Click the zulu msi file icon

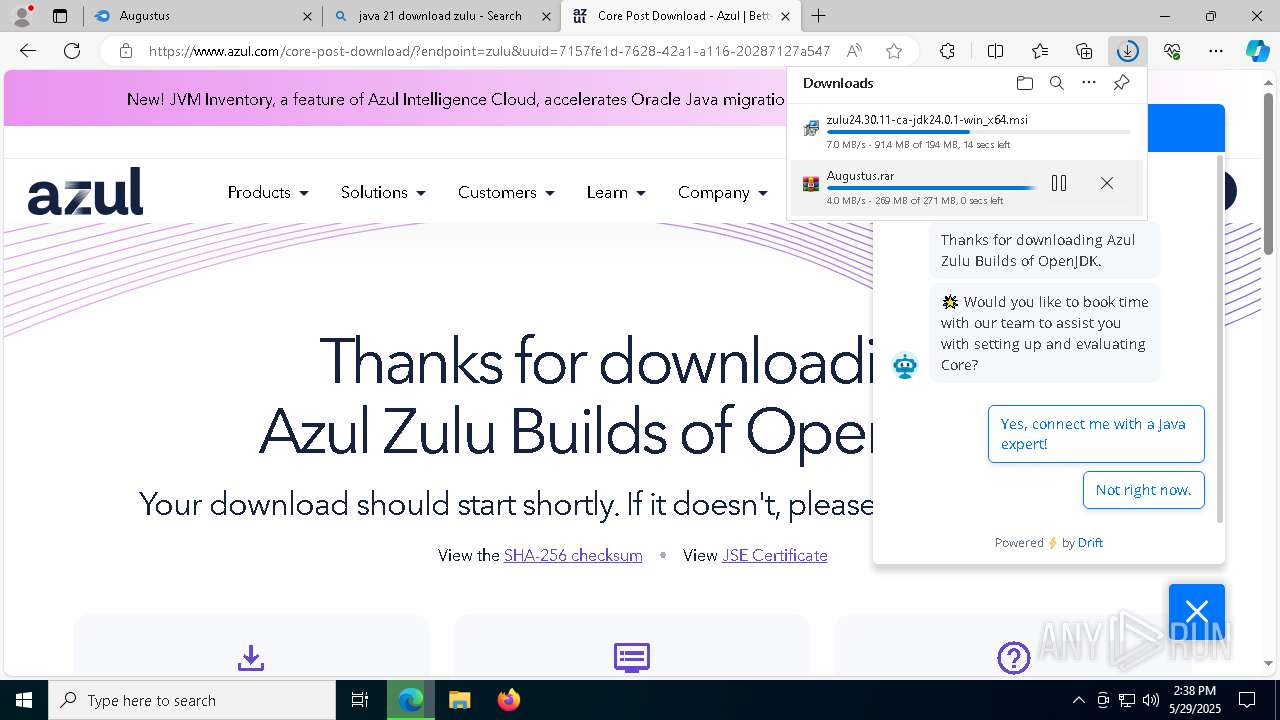811,128
